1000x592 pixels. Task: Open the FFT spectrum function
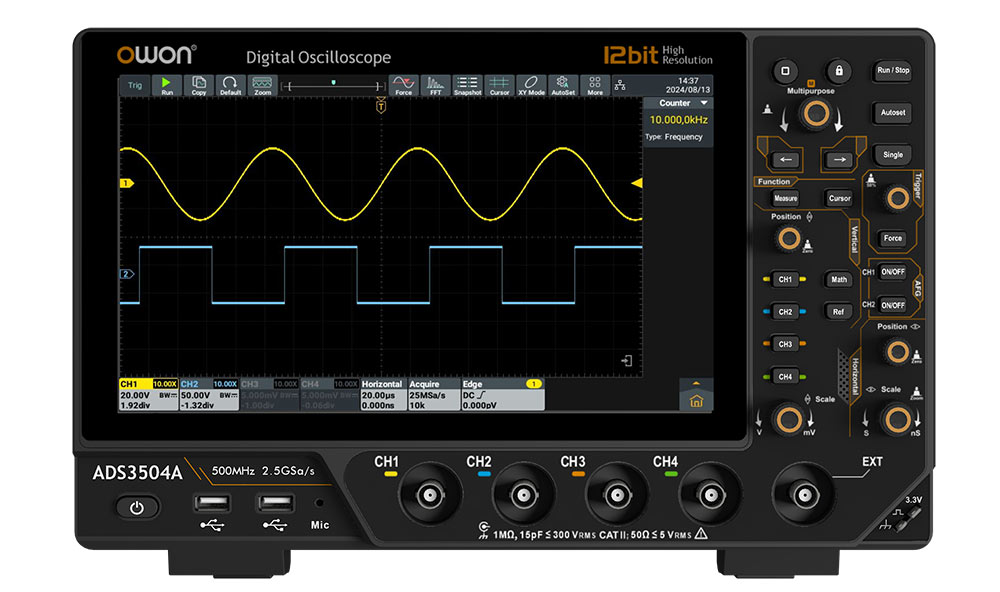click(x=435, y=85)
